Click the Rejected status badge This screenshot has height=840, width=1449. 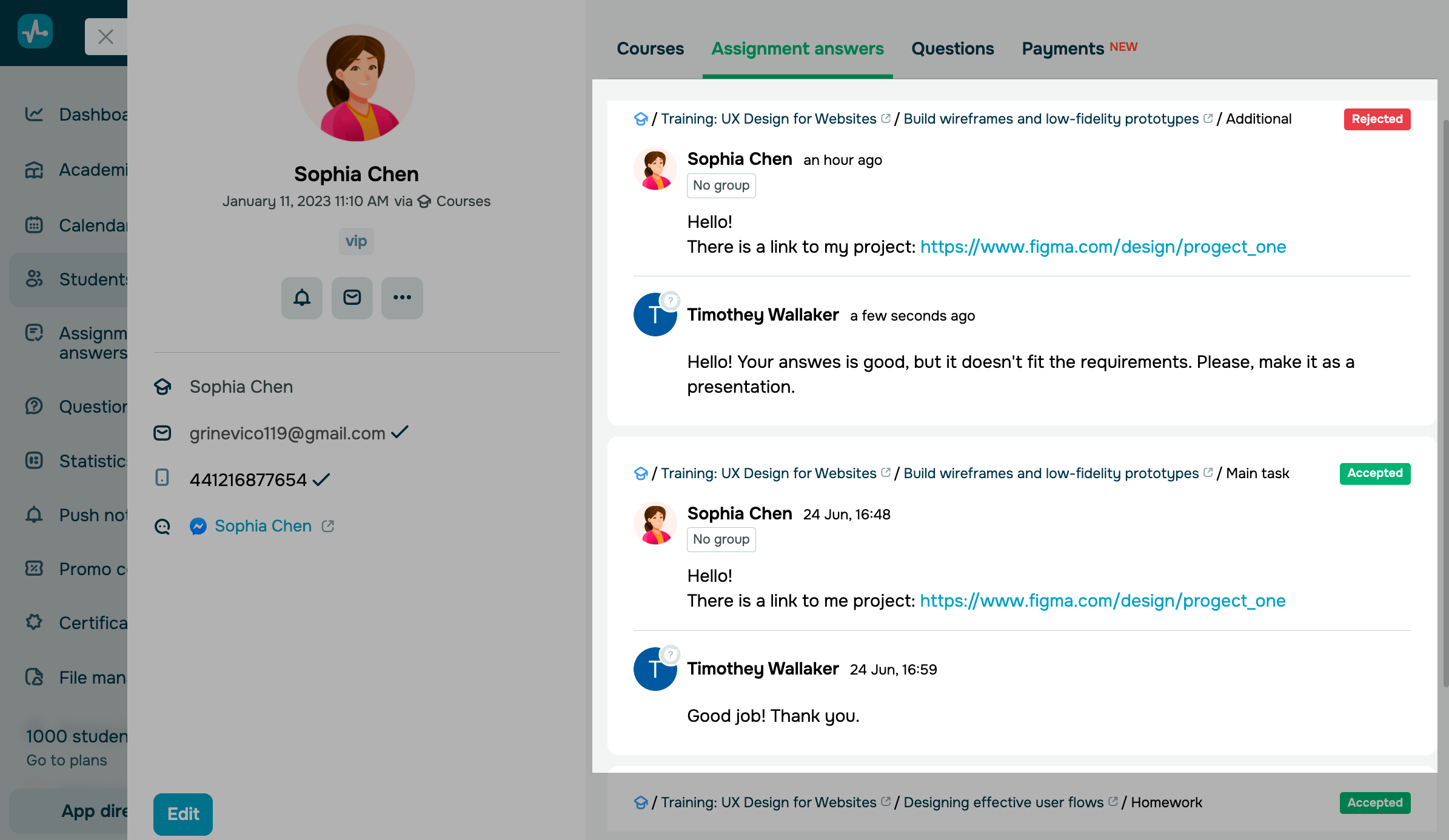pos(1377,119)
